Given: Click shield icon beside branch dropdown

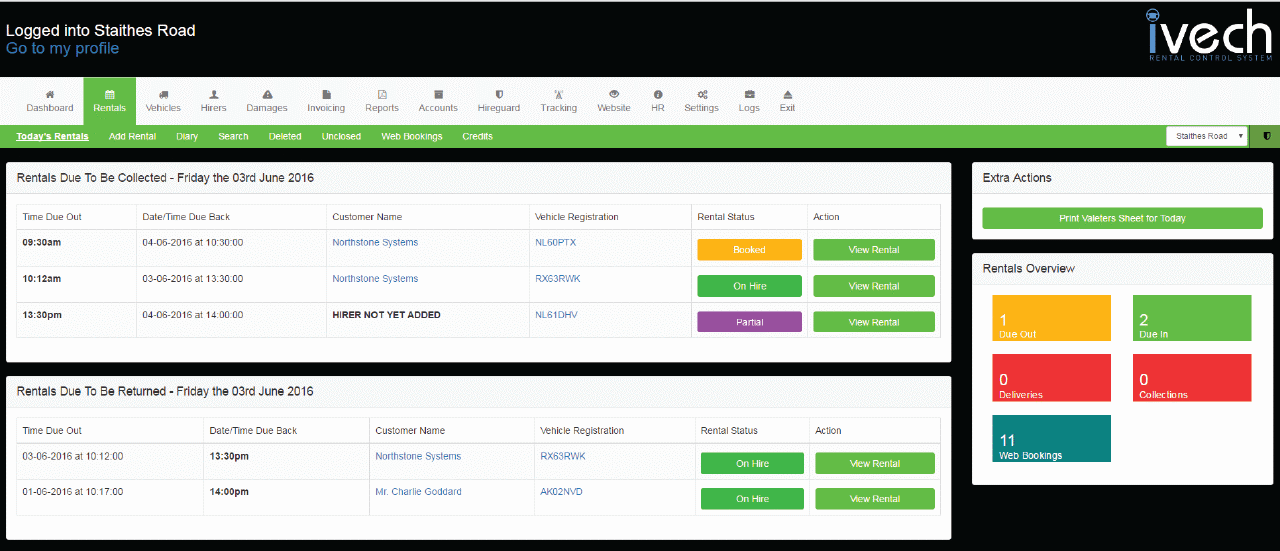Looking at the screenshot, I should click(x=1266, y=136).
